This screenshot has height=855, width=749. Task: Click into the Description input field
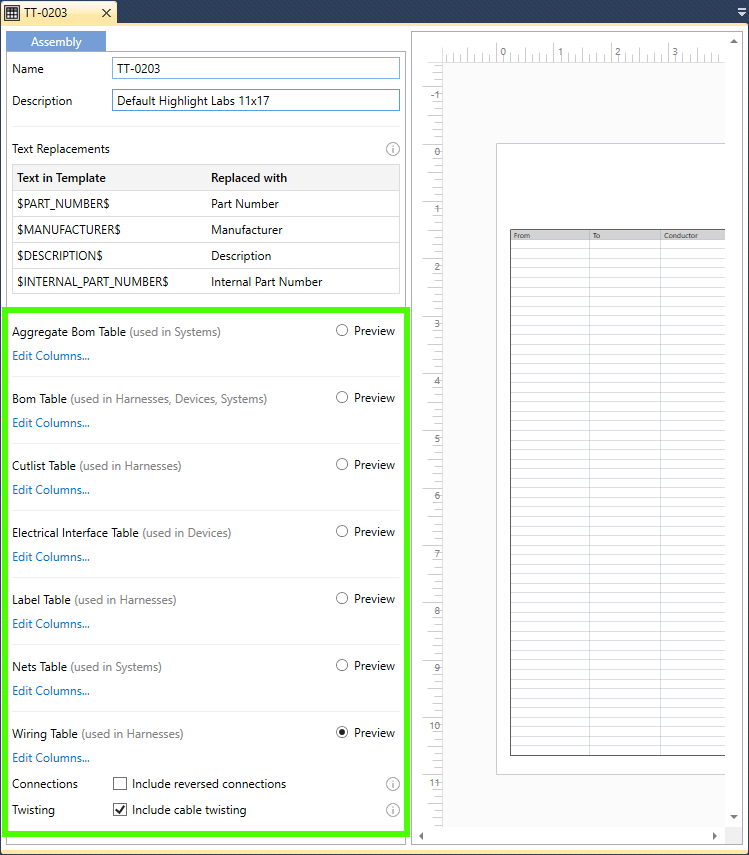256,100
